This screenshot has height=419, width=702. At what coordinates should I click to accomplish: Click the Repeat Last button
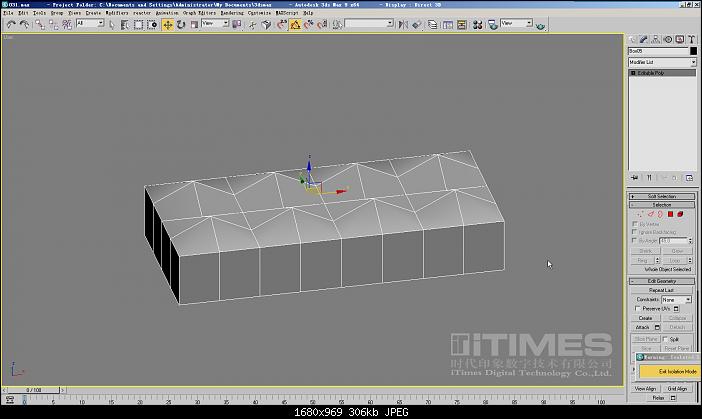pyautogui.click(x=661, y=290)
